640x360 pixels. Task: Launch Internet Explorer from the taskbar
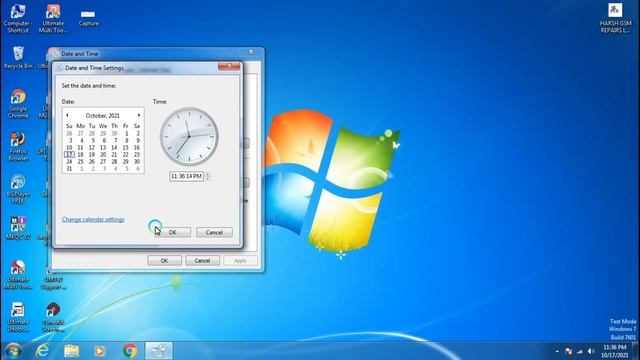(x=42, y=351)
